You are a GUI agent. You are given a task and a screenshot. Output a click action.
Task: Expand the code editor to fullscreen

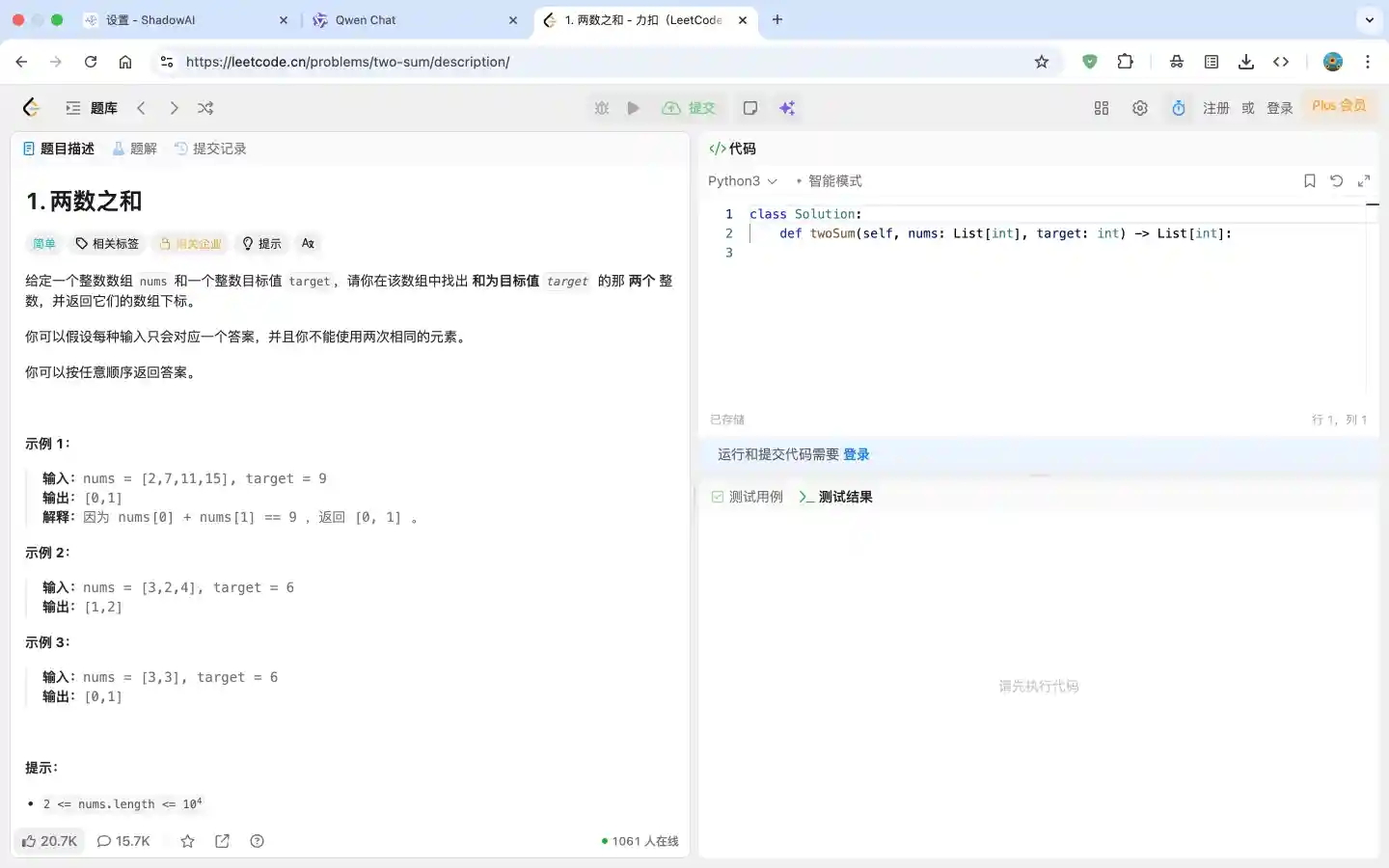coord(1364,181)
